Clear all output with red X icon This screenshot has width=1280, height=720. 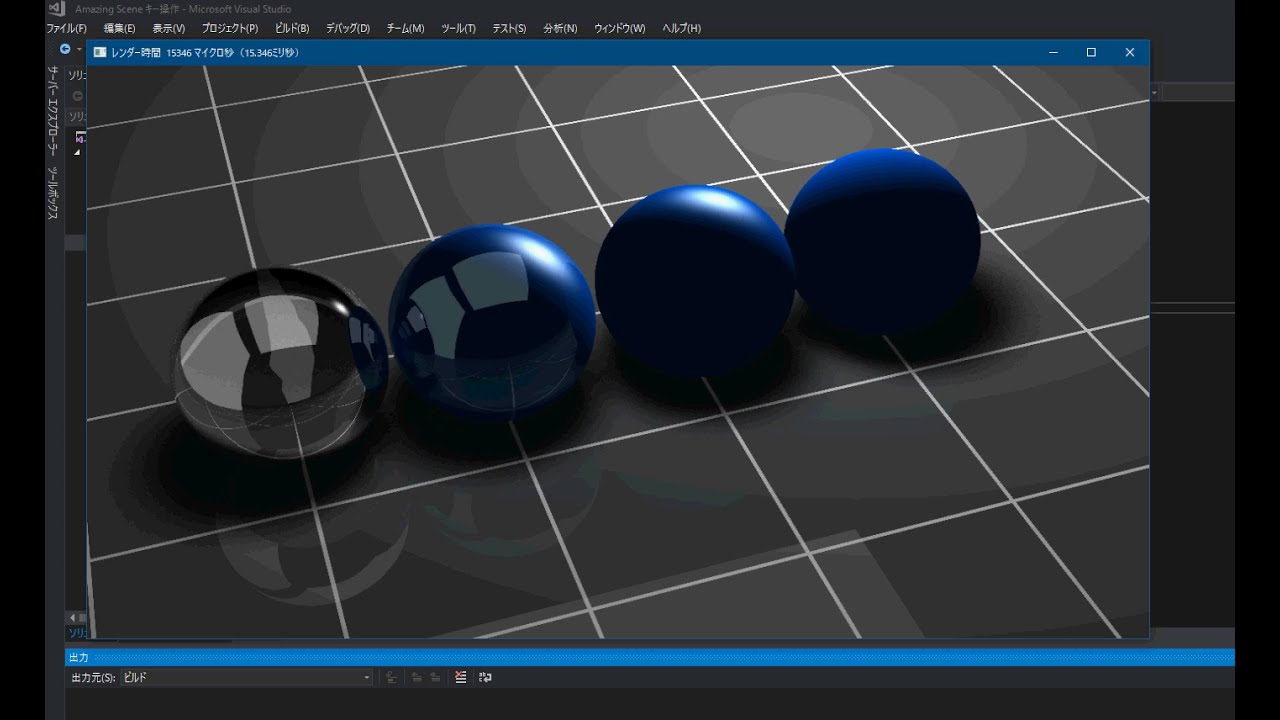tap(460, 677)
